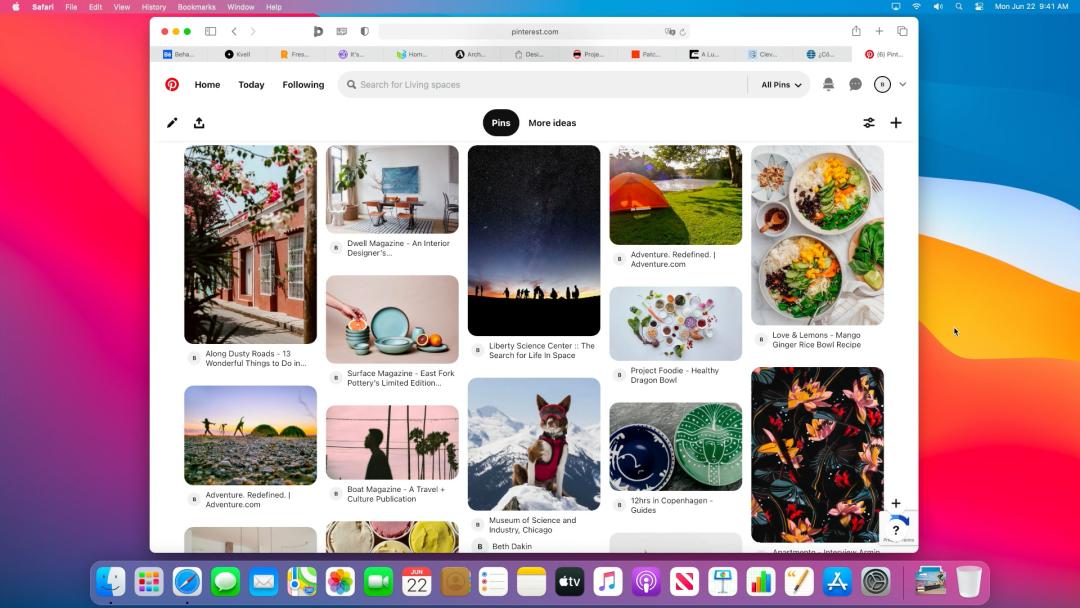The width and height of the screenshot is (1080, 608).
Task: Open the Following link
Action: coord(303,85)
